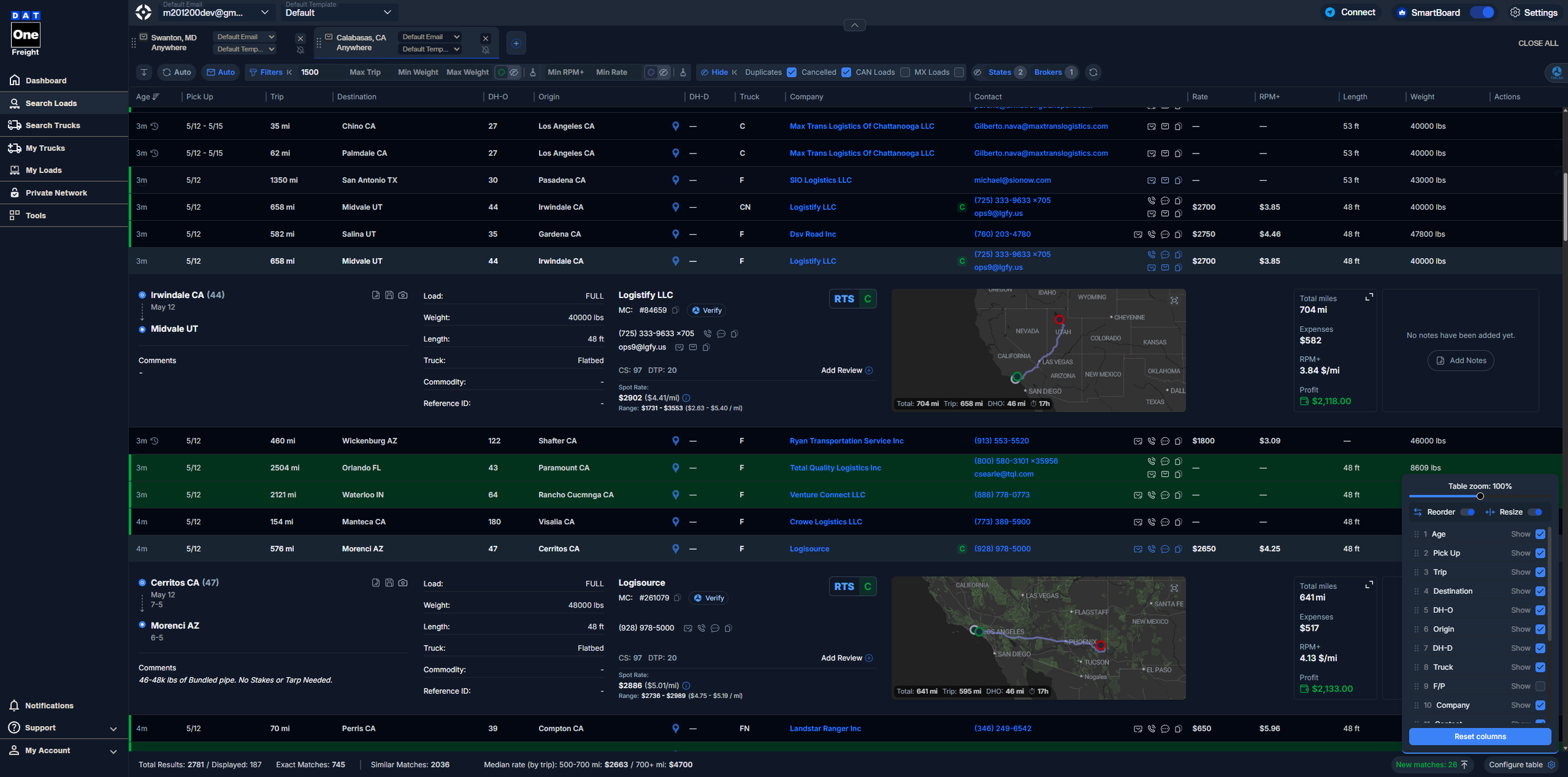Toggle the Auto refresh button
Image resolution: width=1568 pixels, height=777 pixels.
click(x=177, y=72)
